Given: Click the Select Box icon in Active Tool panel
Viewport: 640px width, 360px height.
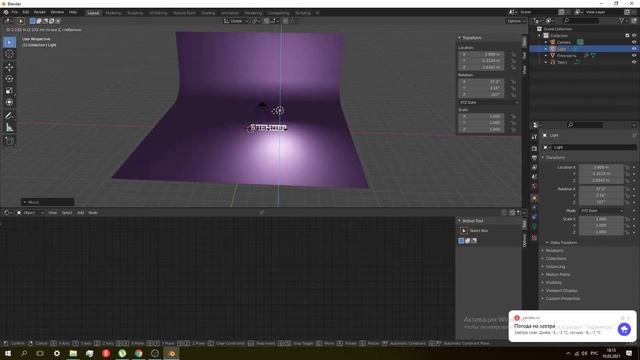Looking at the screenshot, I should coord(464,231).
